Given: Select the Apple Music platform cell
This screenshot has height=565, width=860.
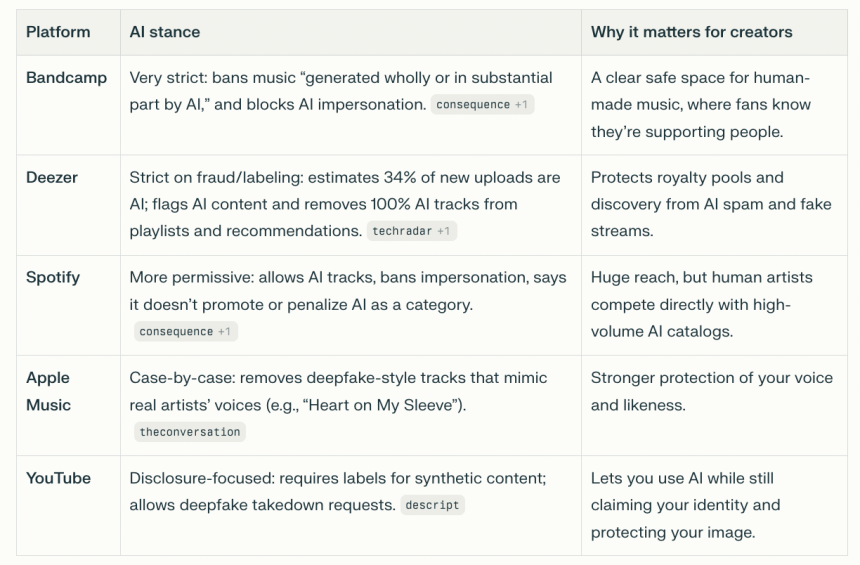Looking at the screenshot, I should 48,391.
